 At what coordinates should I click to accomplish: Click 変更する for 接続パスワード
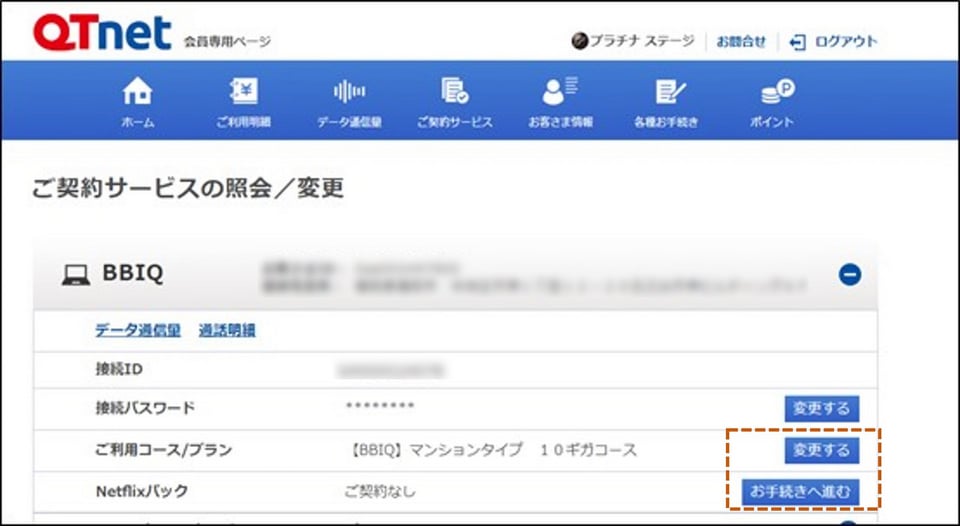[x=822, y=408]
